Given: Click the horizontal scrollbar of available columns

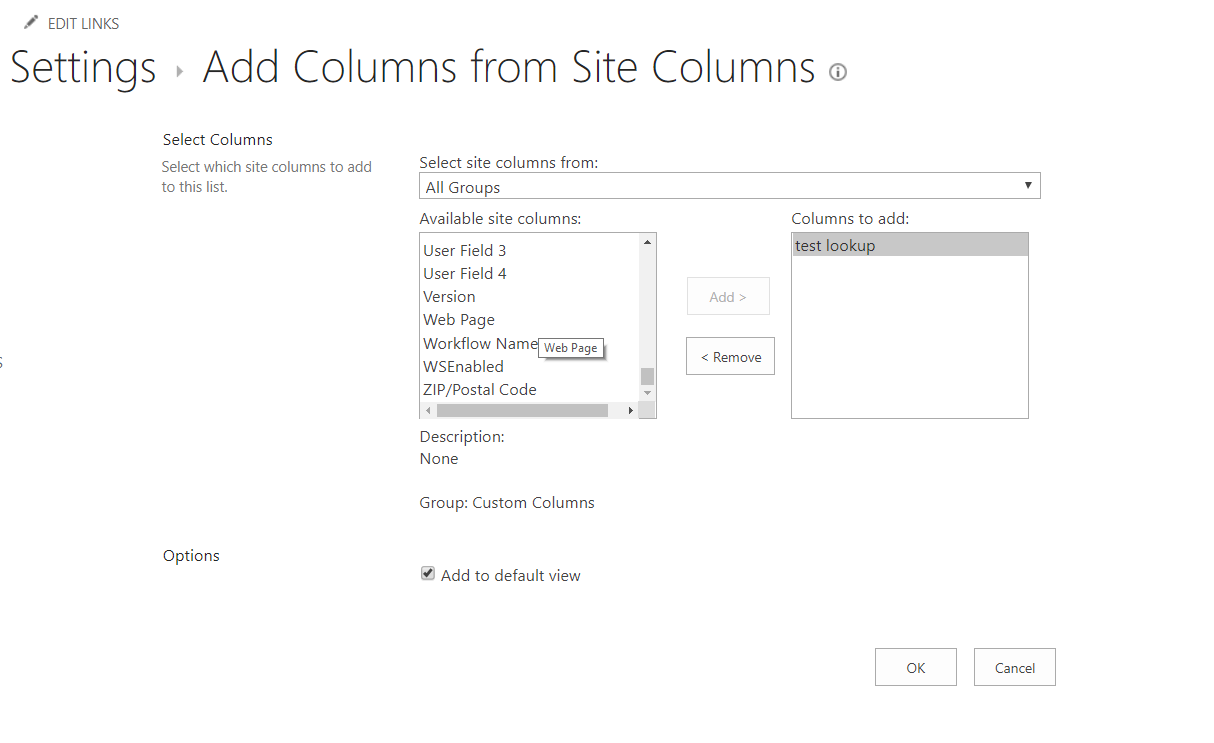Looking at the screenshot, I should (x=522, y=410).
